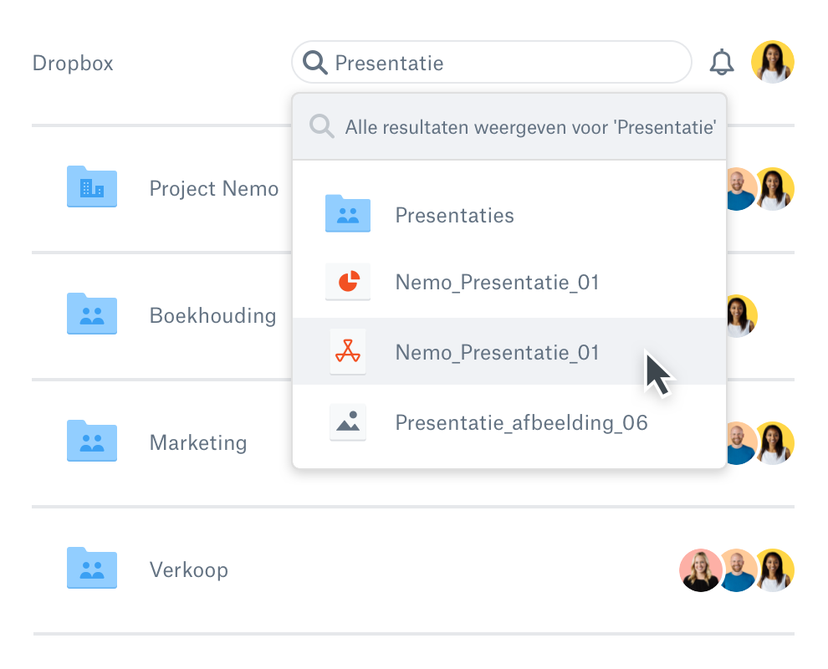Click the search result 'Alle resultaten weergeven voor Presentatie'
828x669 pixels.
pyautogui.click(x=528, y=127)
